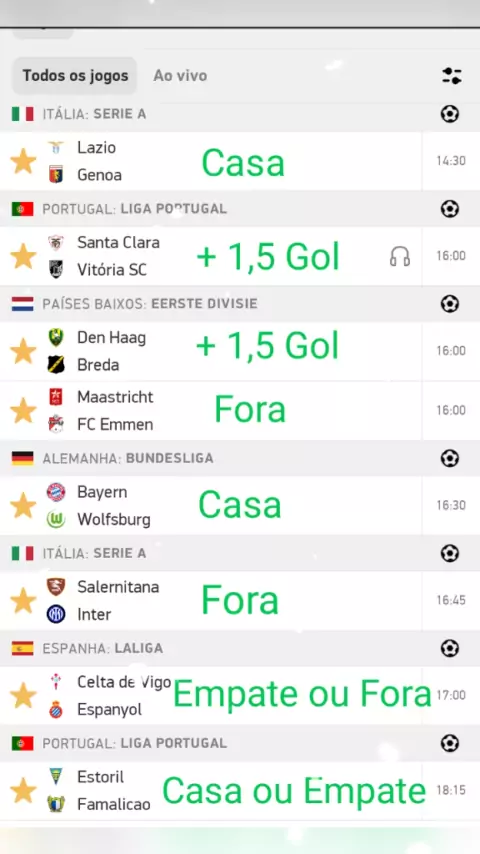Click the audio headphones icon for Santa Clara
The width and height of the screenshot is (480, 854).
[x=400, y=256]
